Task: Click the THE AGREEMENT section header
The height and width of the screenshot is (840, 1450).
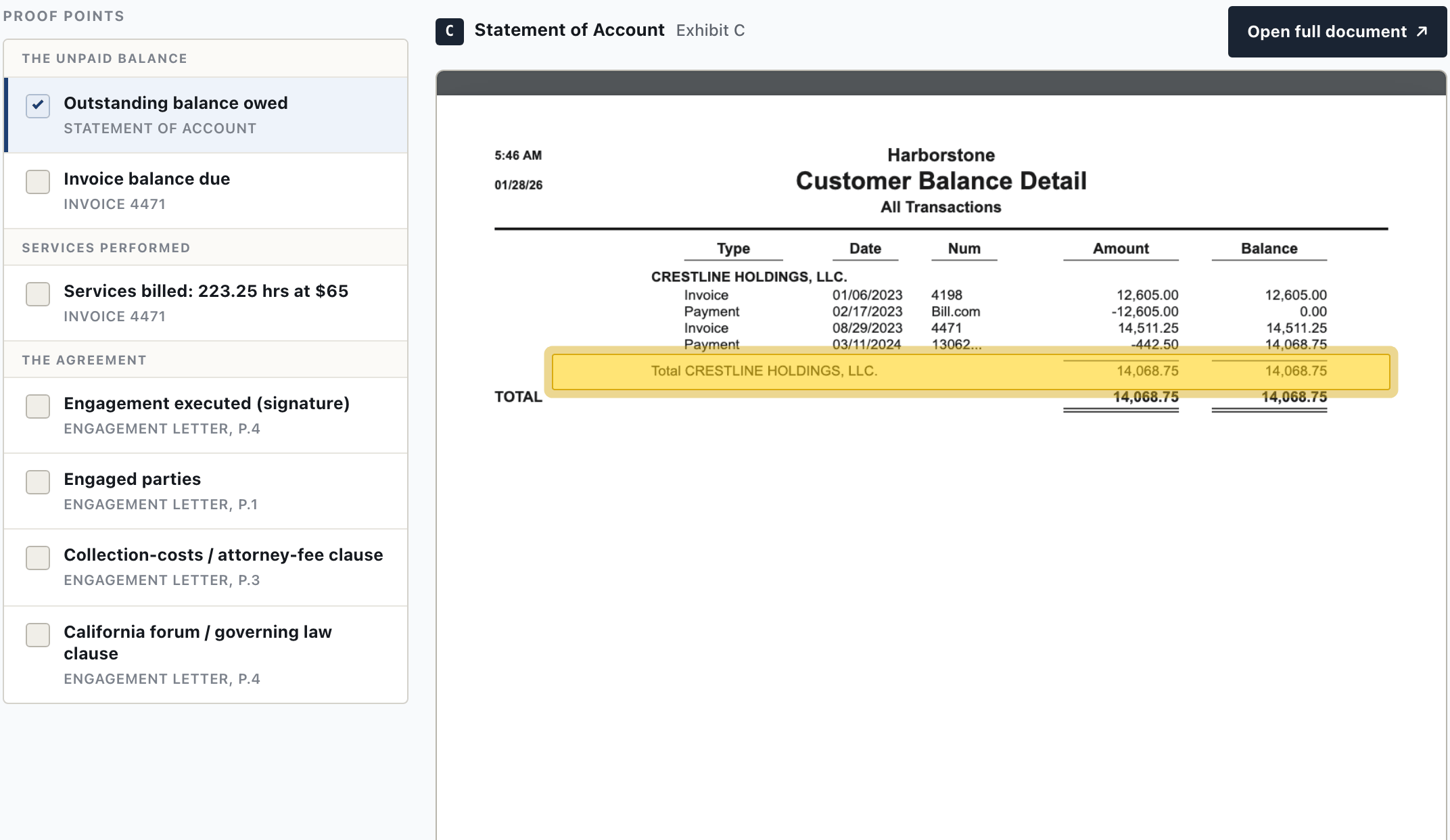Action: coord(84,360)
